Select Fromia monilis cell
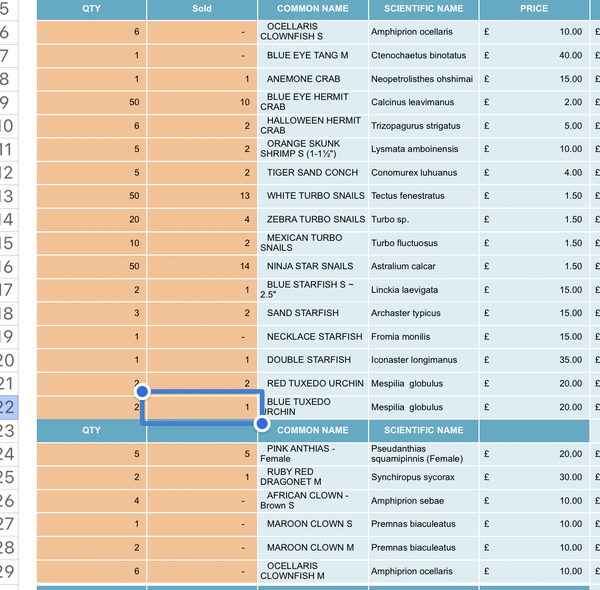Image resolution: width=600 pixels, height=590 pixels. [x=424, y=337]
